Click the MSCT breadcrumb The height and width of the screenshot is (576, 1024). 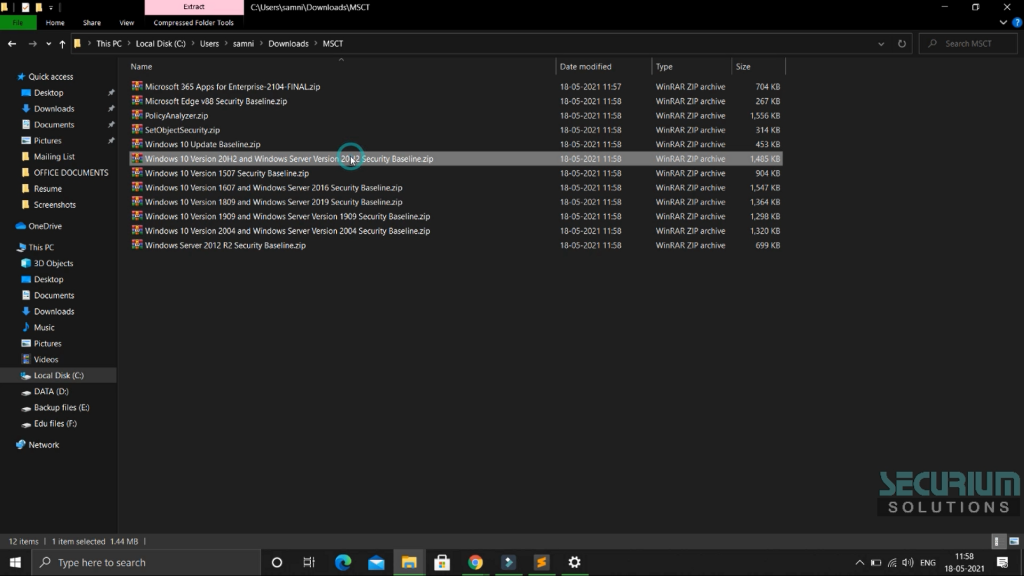pos(332,44)
